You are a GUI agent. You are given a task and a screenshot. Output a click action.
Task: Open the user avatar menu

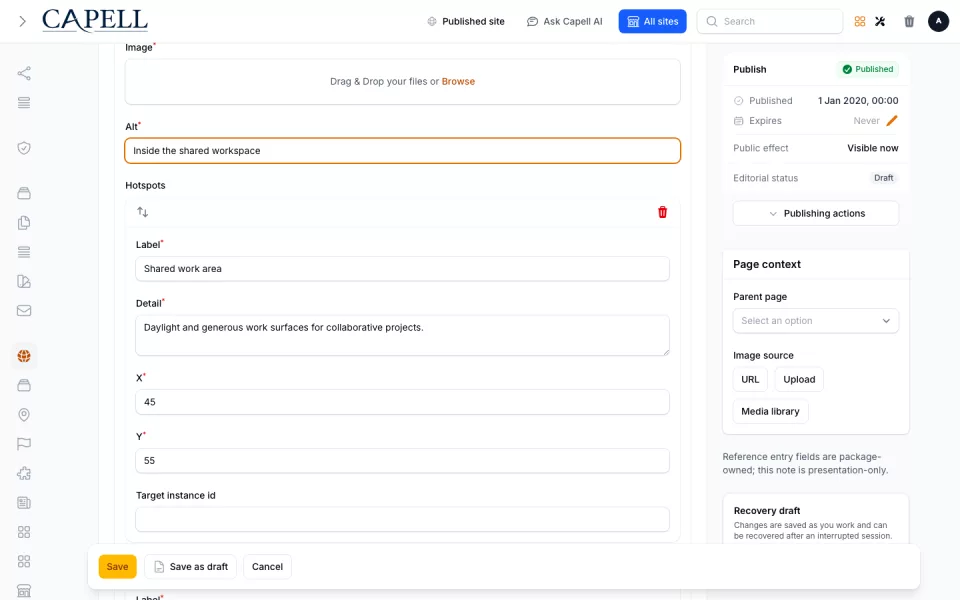point(938,21)
